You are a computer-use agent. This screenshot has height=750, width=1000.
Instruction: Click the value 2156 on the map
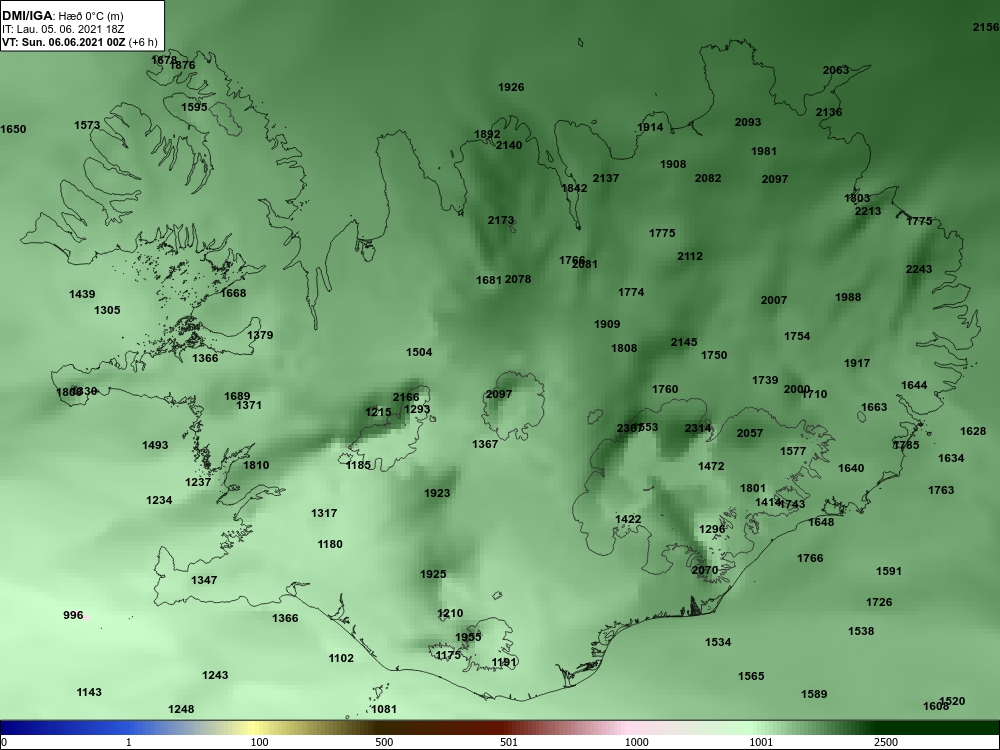point(985,27)
